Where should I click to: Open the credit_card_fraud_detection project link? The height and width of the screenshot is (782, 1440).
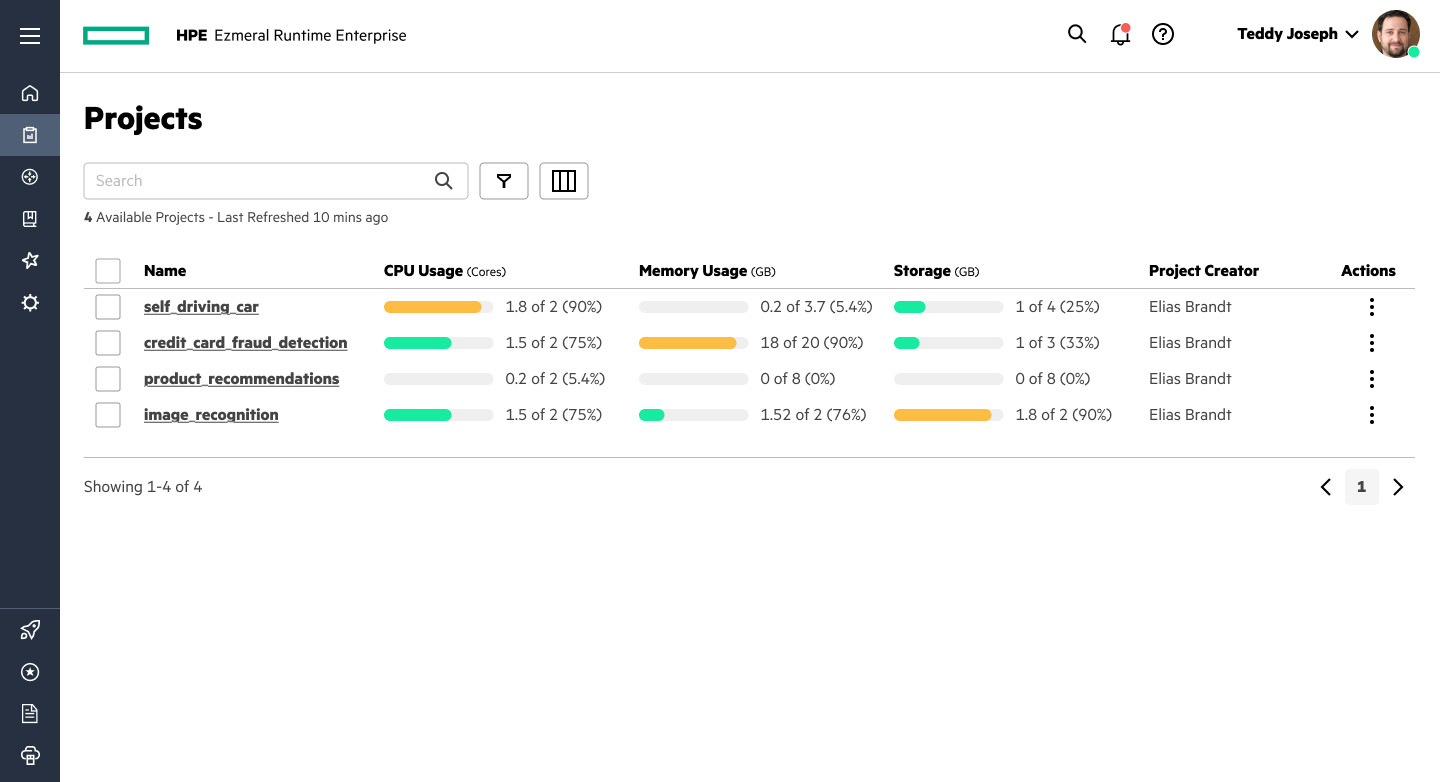246,343
